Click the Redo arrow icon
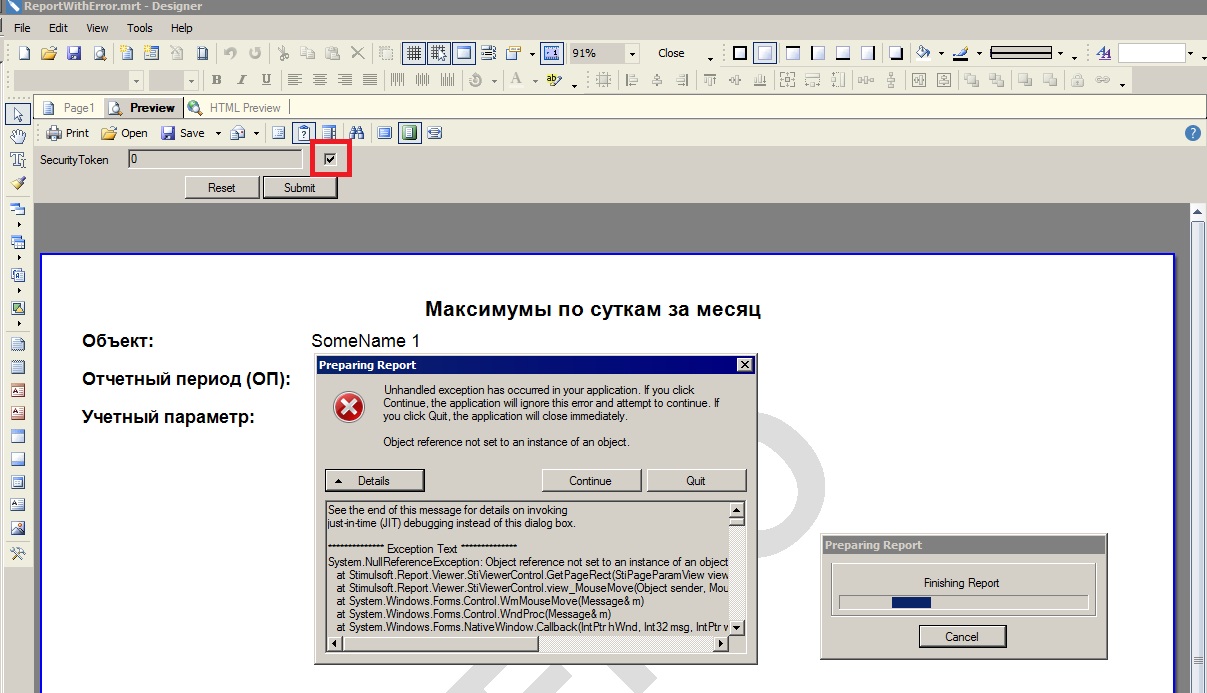The height and width of the screenshot is (693, 1207). click(x=255, y=53)
